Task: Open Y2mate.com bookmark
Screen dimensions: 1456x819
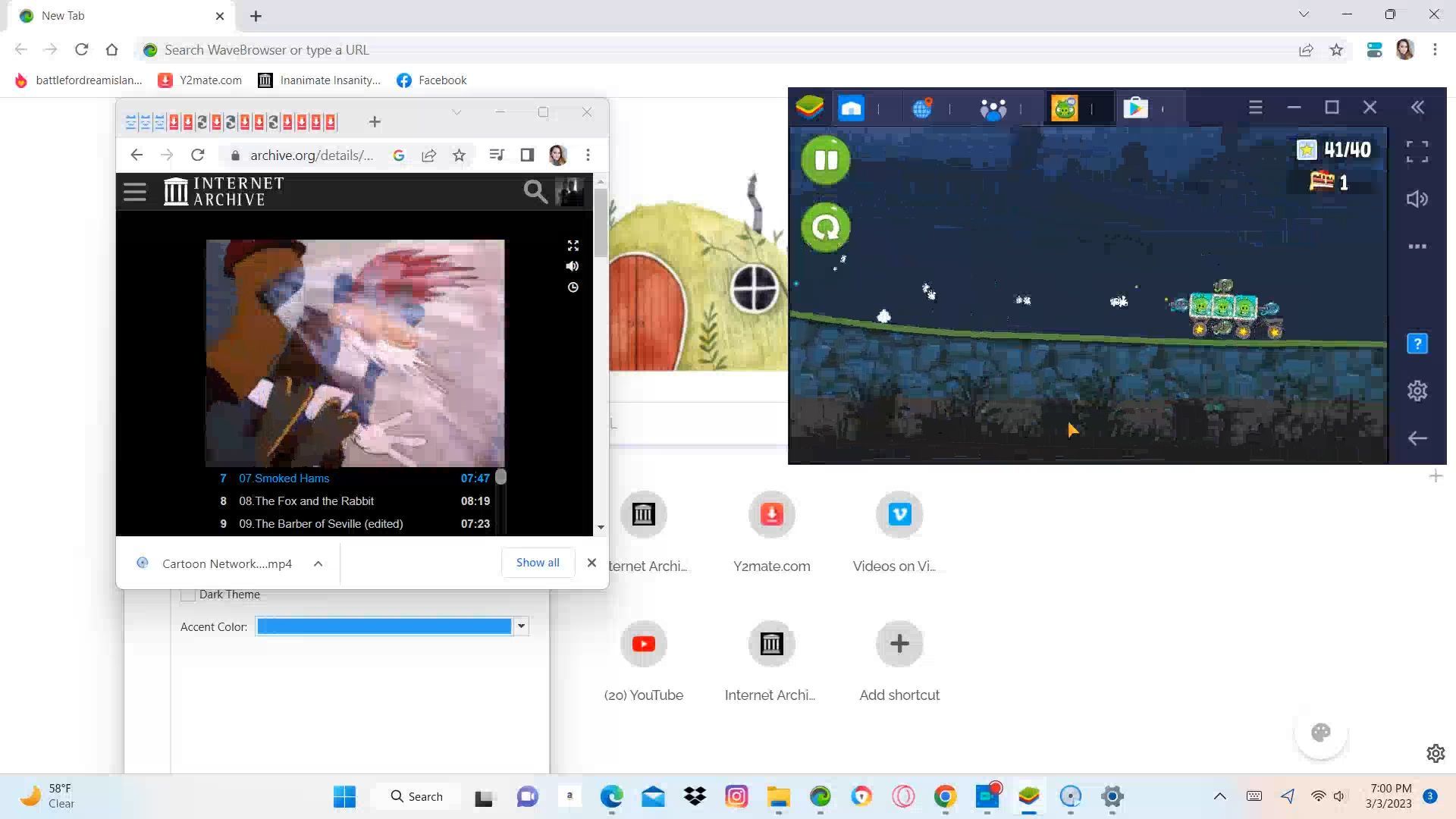Action: point(200,80)
